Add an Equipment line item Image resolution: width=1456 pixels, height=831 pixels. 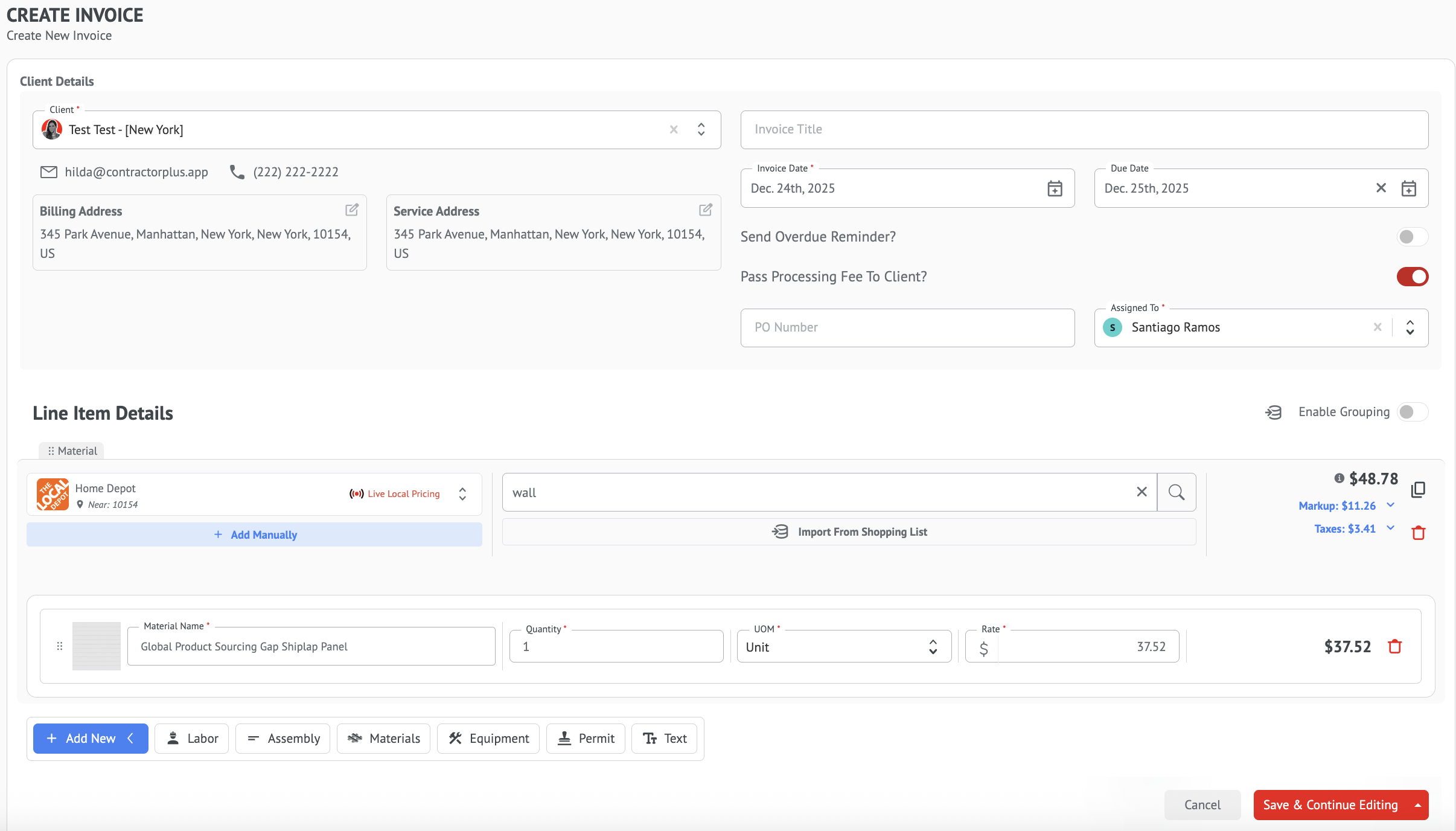click(488, 739)
